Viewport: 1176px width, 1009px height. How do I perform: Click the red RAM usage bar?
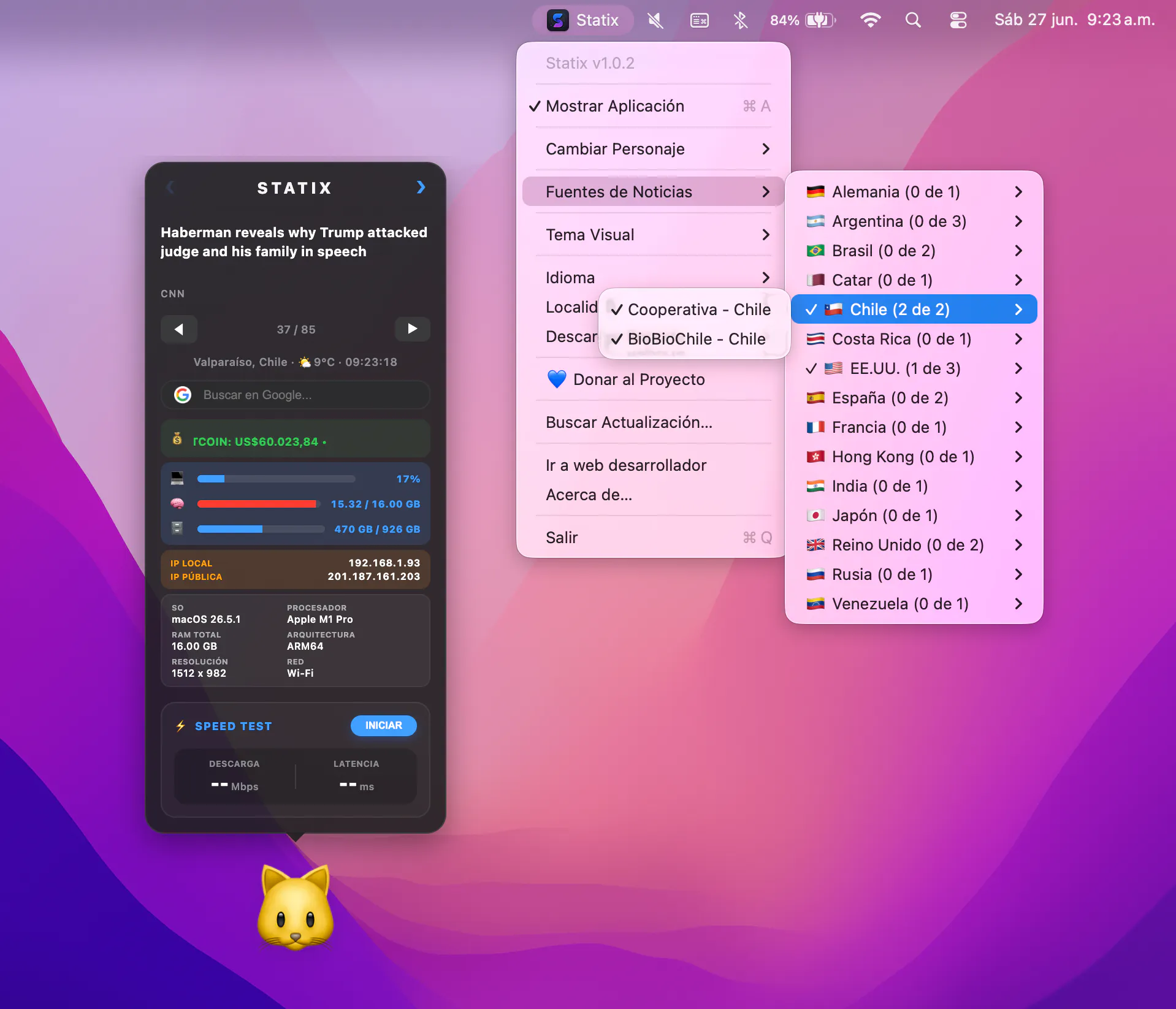258,504
